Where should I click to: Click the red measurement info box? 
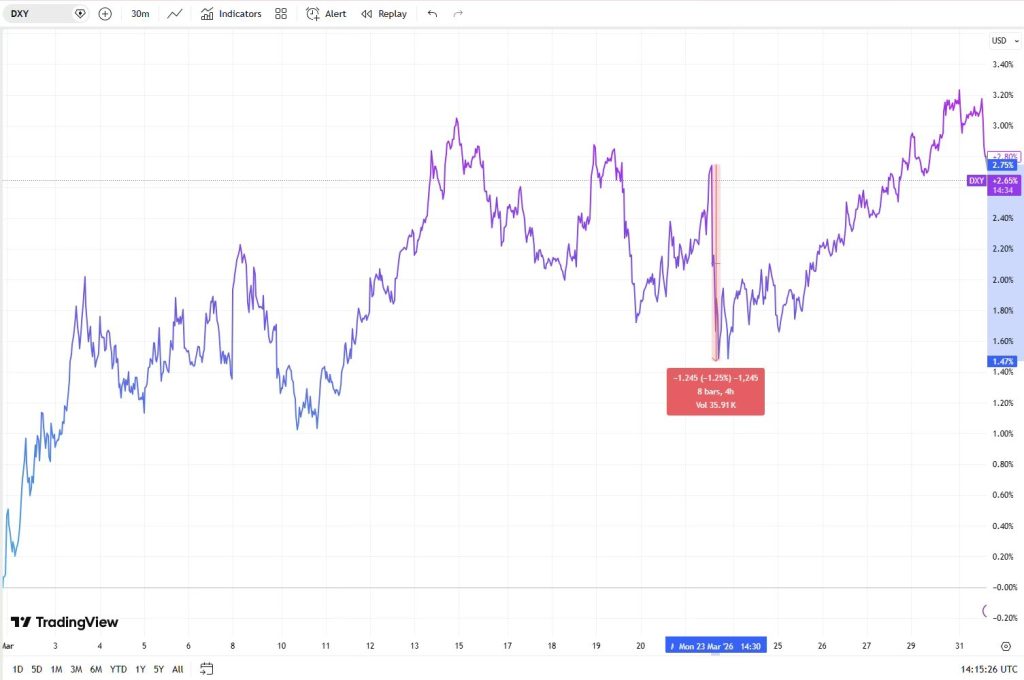(715, 391)
